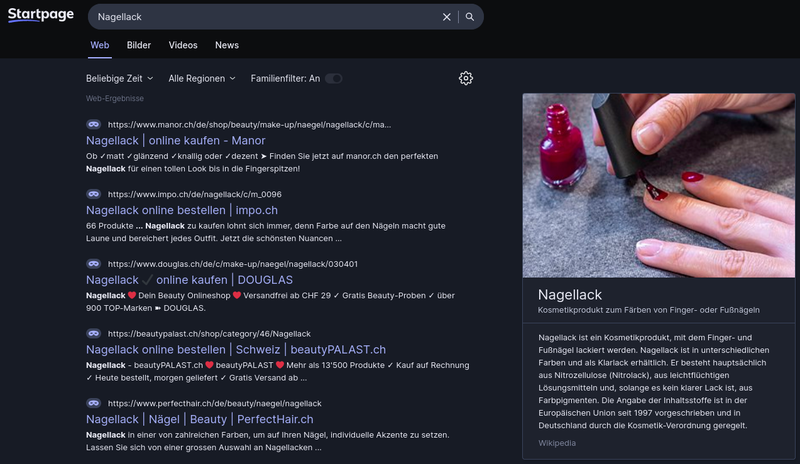Select the Web tab
800x464 pixels.
click(x=99, y=45)
